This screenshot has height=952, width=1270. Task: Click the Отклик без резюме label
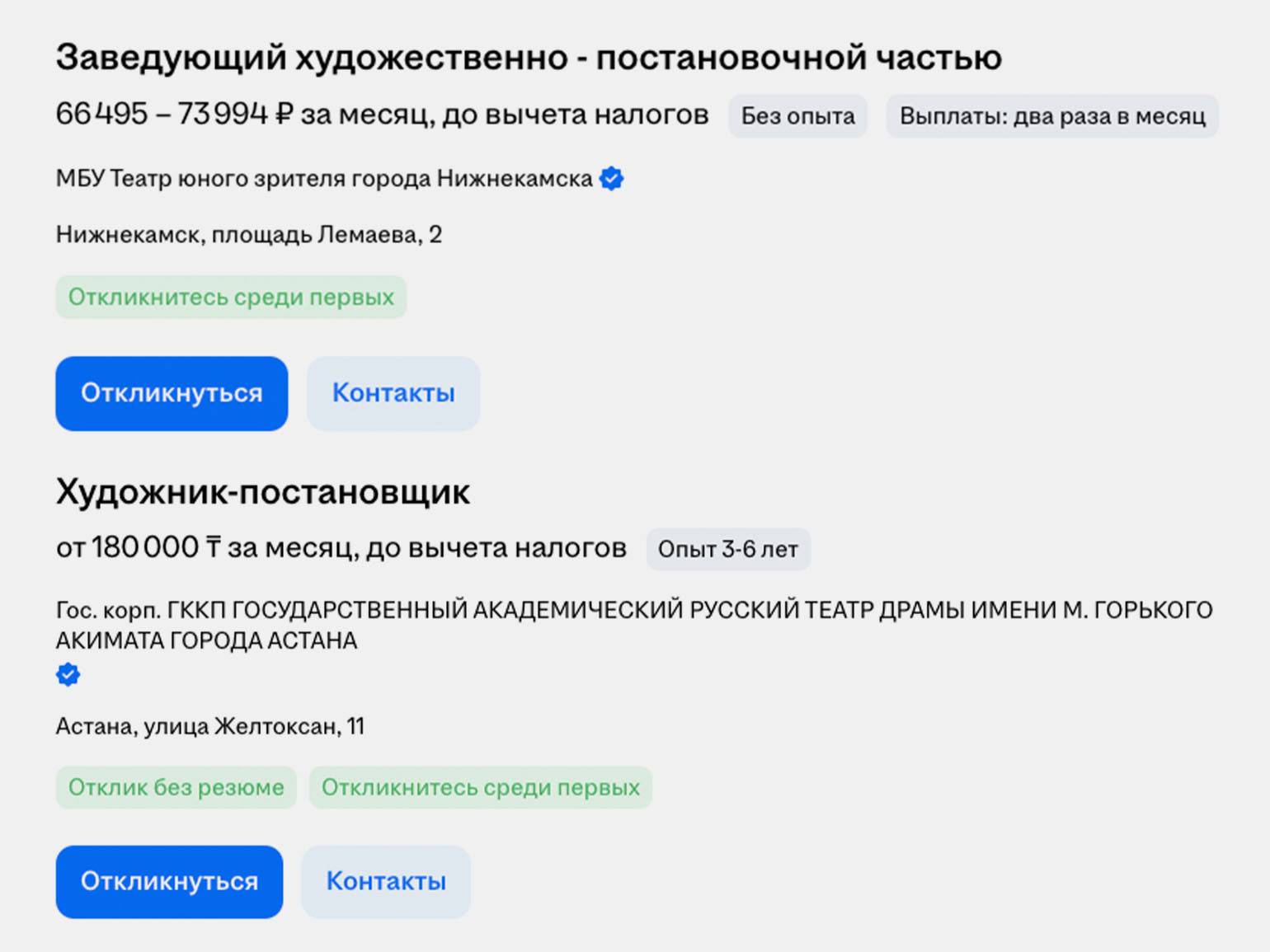[x=176, y=787]
